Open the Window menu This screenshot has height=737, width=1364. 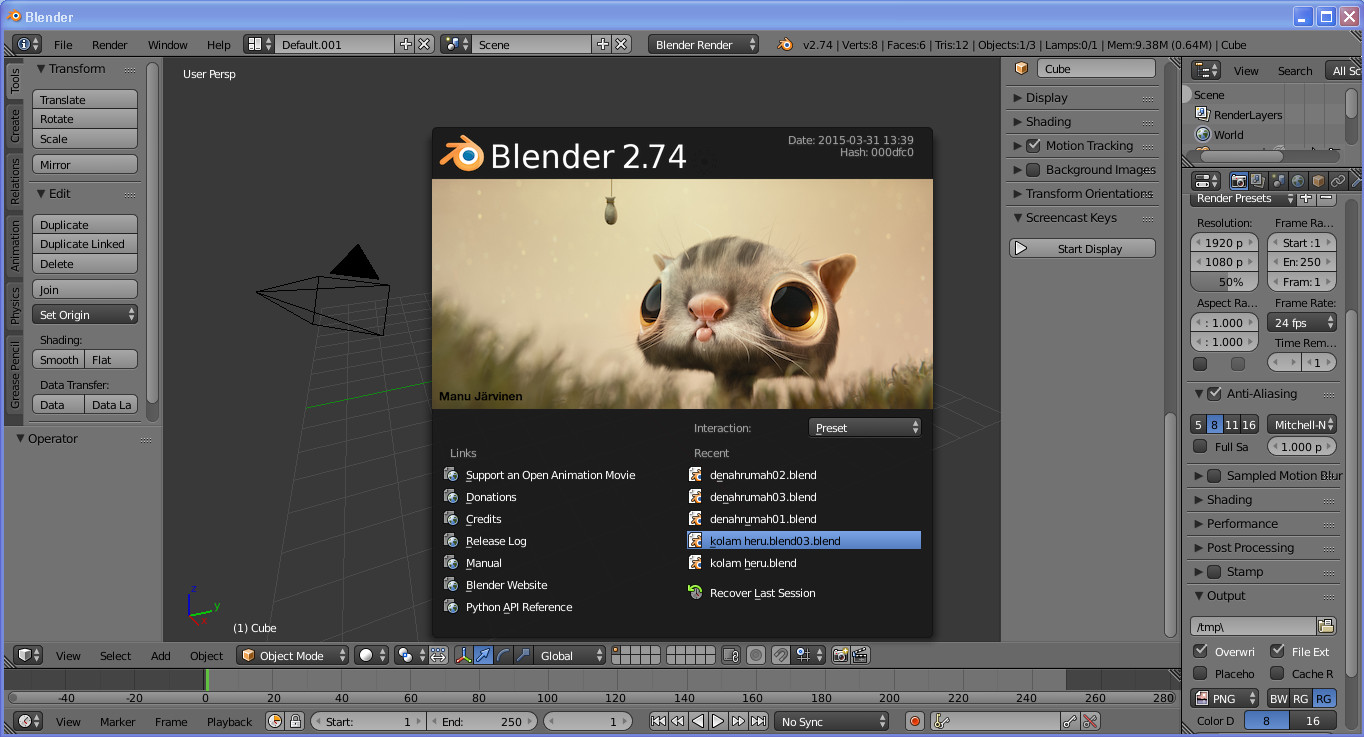click(x=168, y=45)
